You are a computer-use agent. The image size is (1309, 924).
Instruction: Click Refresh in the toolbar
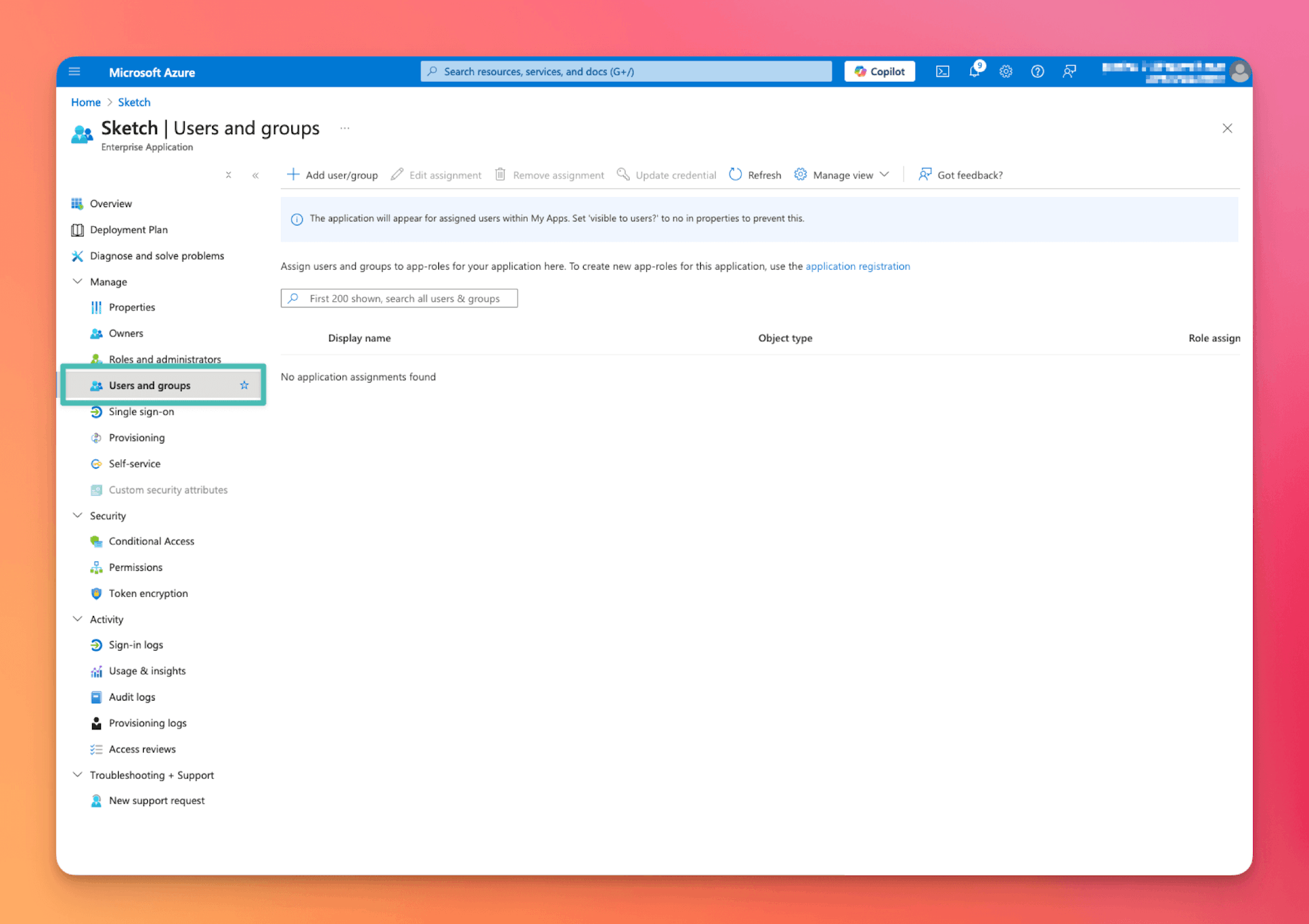click(x=755, y=175)
